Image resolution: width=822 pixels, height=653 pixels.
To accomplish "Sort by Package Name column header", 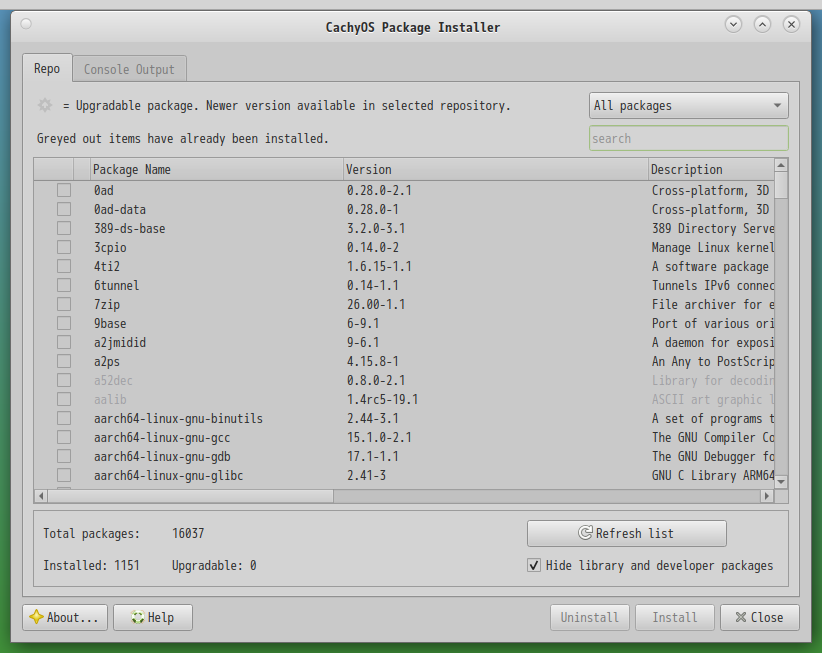I will 216,169.
